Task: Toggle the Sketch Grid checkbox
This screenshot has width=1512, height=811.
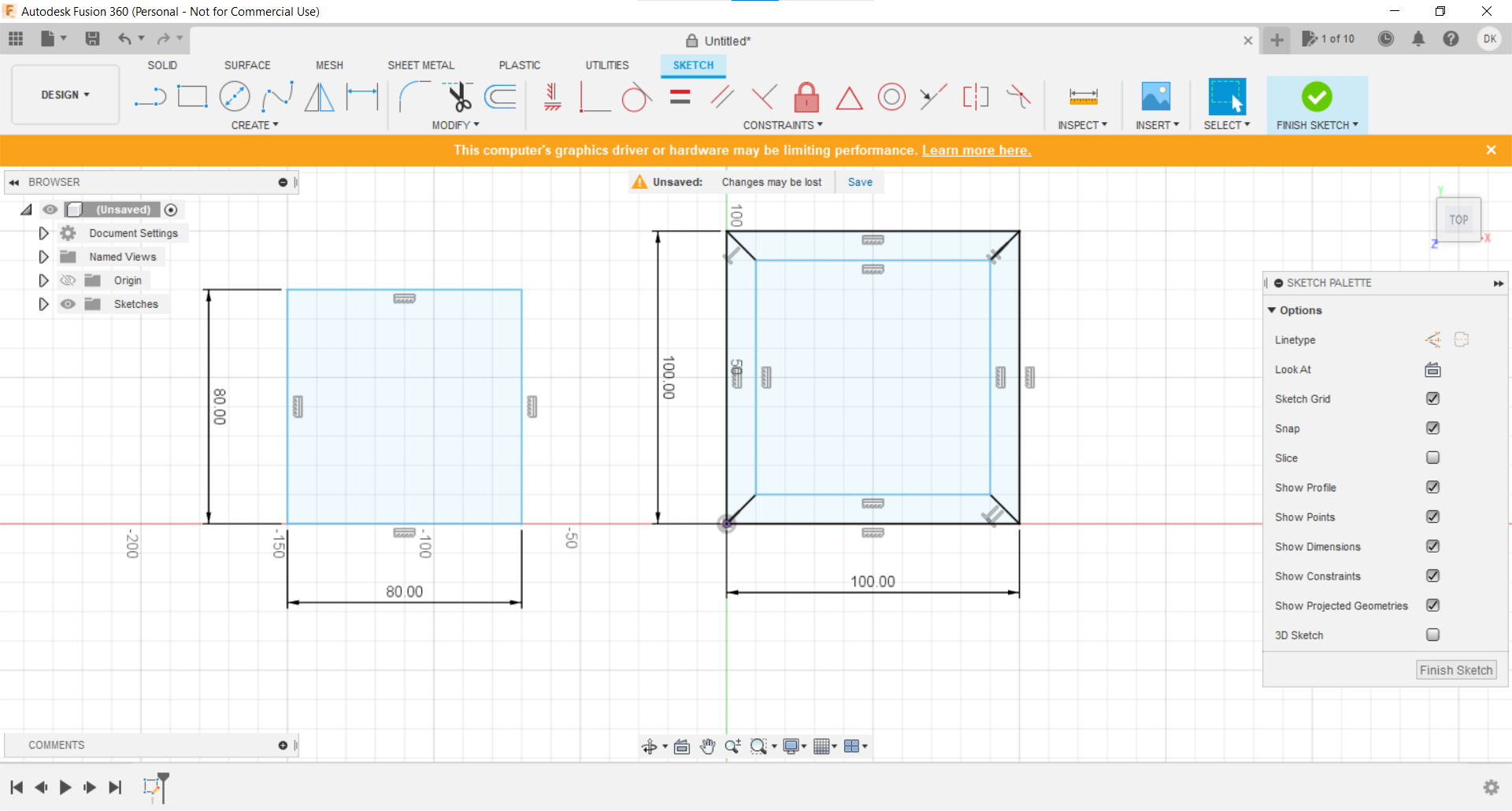Action: pyautogui.click(x=1432, y=398)
